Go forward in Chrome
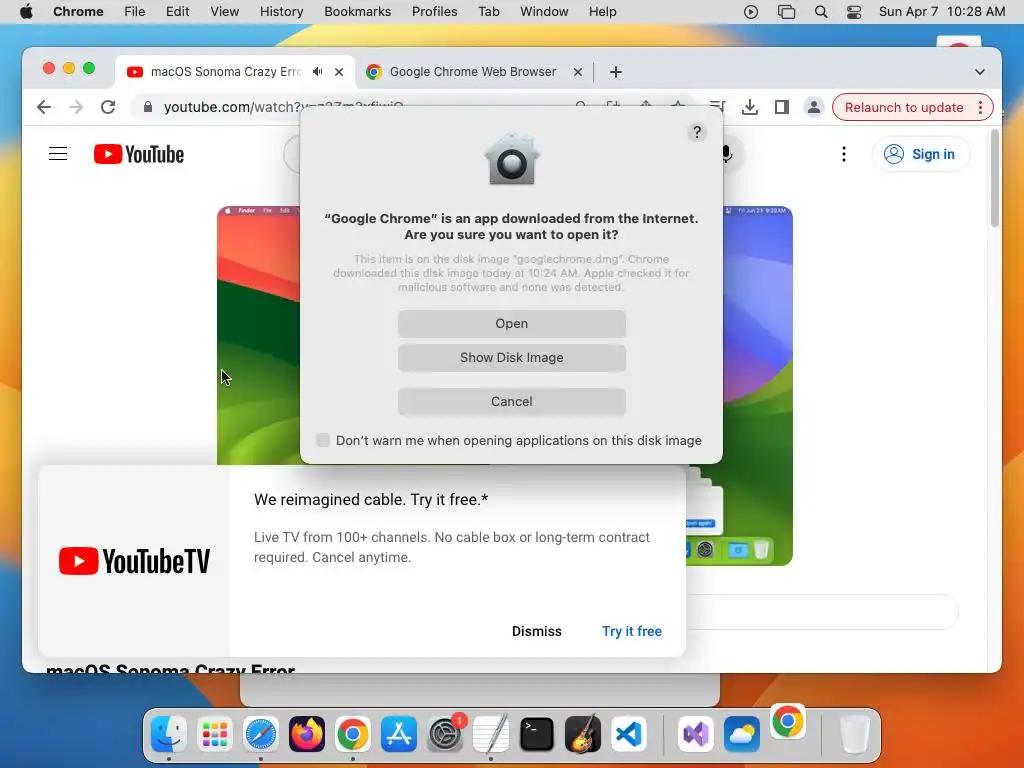The width and height of the screenshot is (1024, 768). tap(76, 107)
